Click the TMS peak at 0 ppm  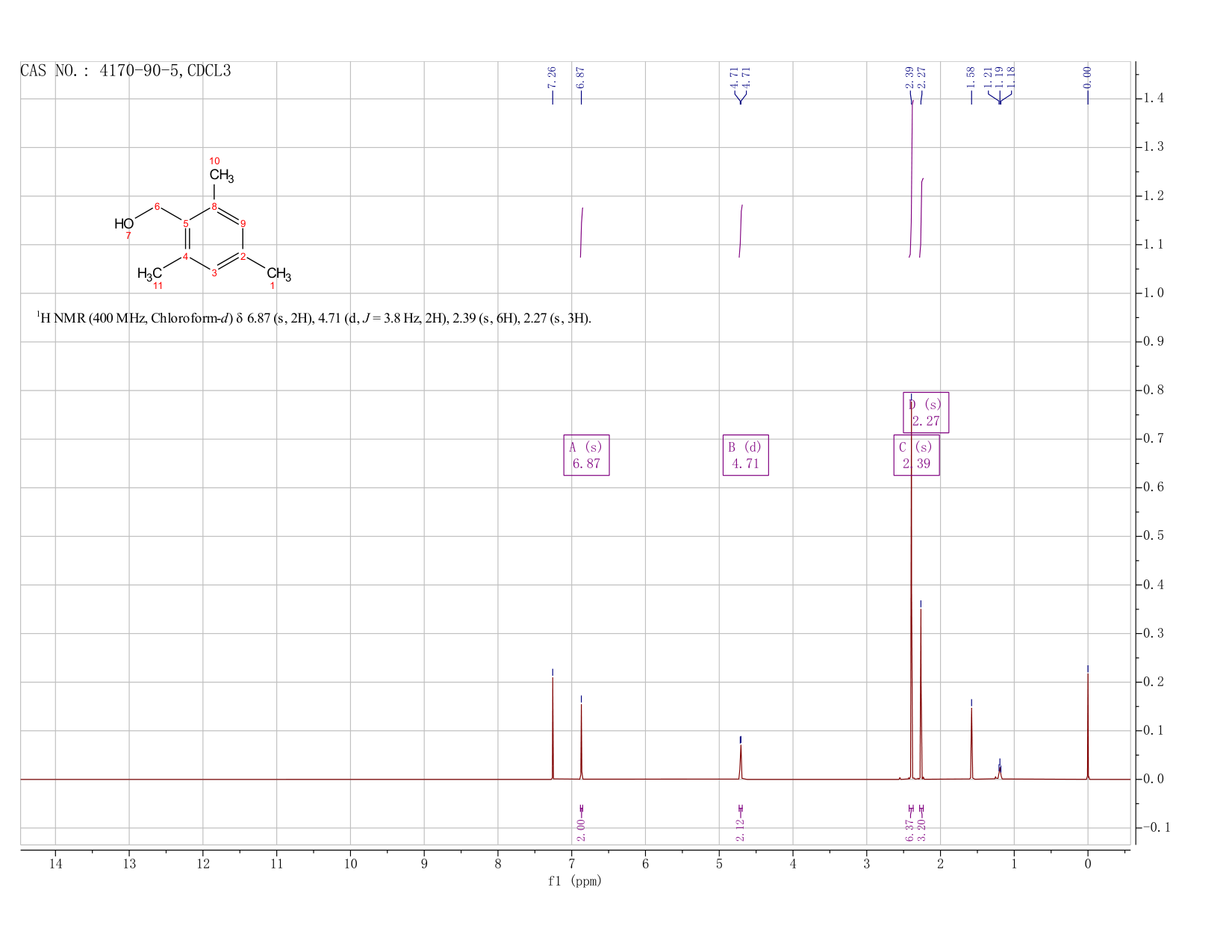point(1087,724)
